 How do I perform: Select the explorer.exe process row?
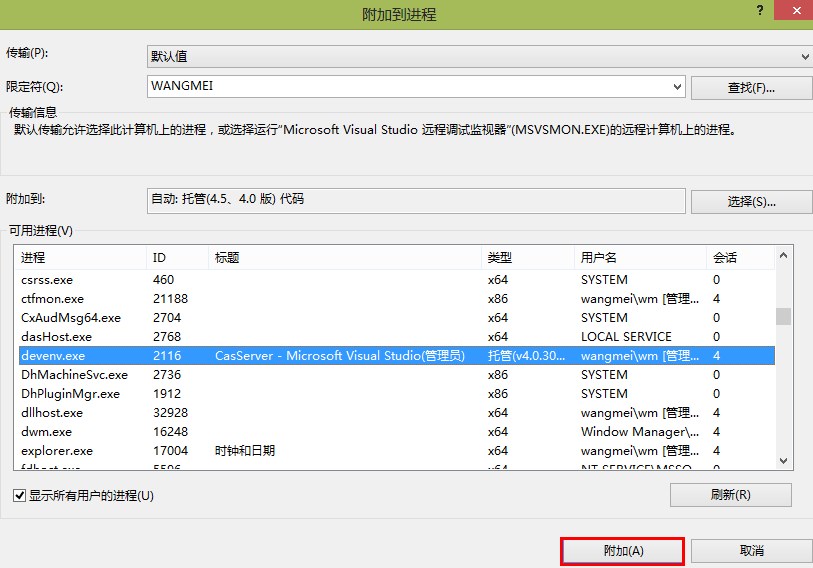[395, 451]
